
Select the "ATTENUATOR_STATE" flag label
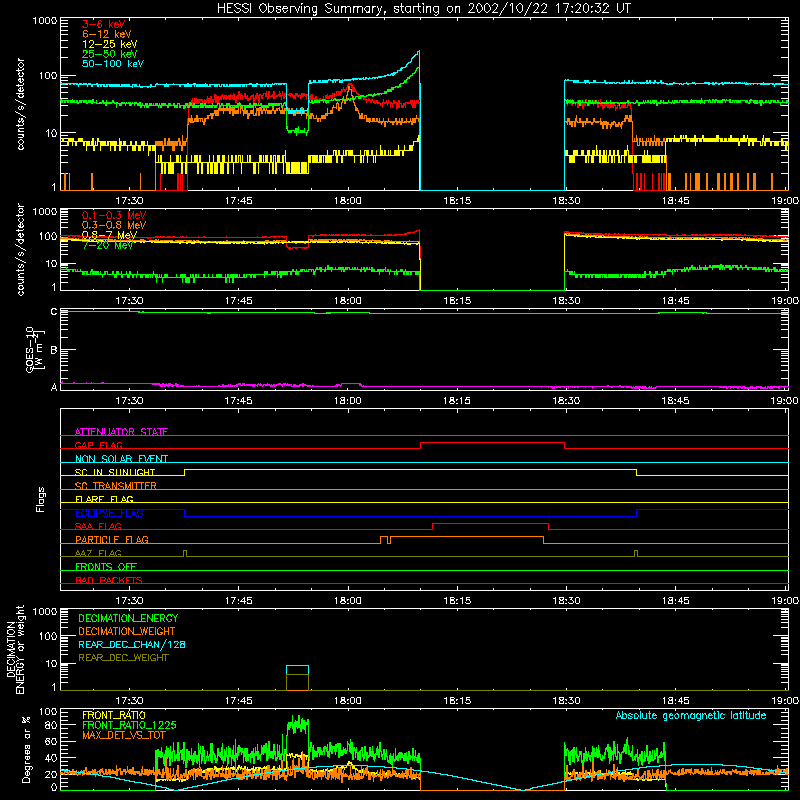pyautogui.click(x=121, y=432)
